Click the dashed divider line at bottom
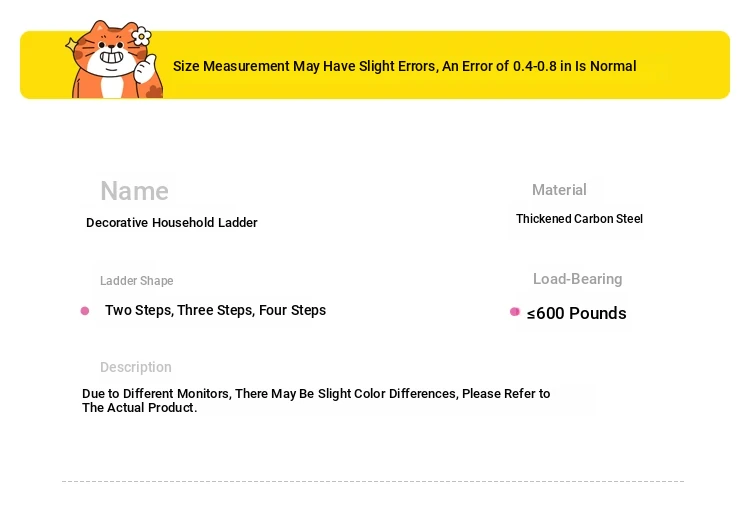The width and height of the screenshot is (750, 516). coord(373,482)
